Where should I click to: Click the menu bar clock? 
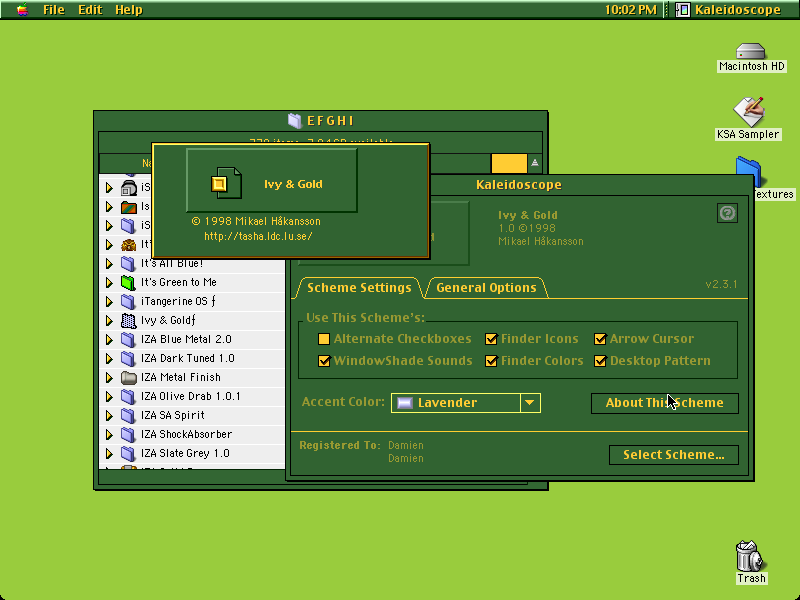tap(630, 10)
